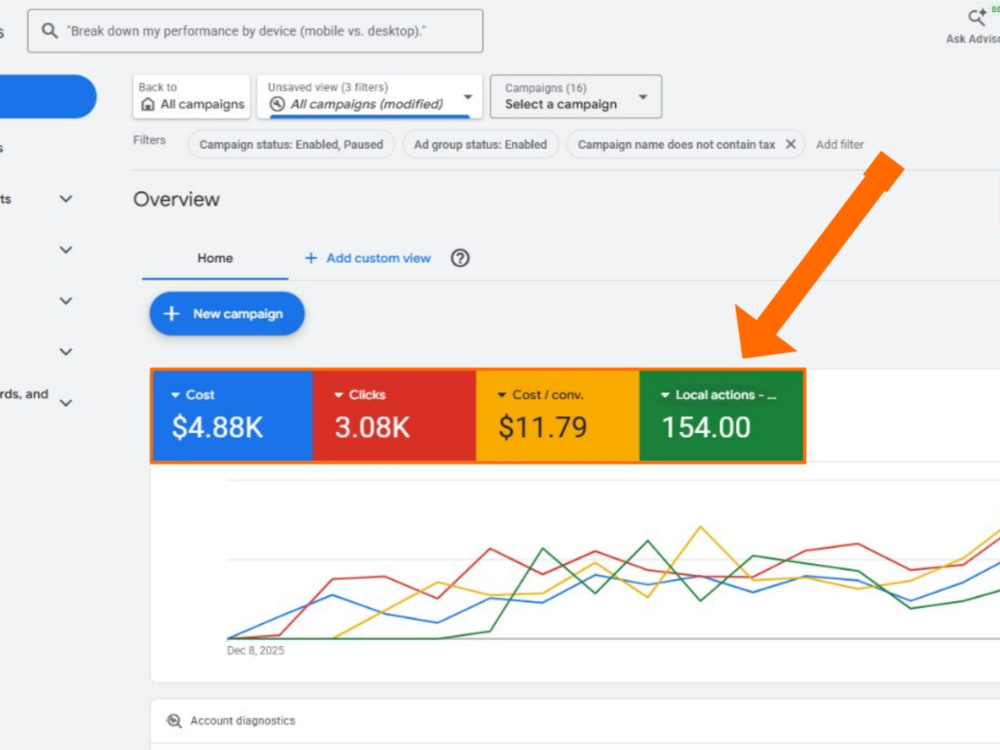Select the 154.00 local actions value

pos(706,427)
